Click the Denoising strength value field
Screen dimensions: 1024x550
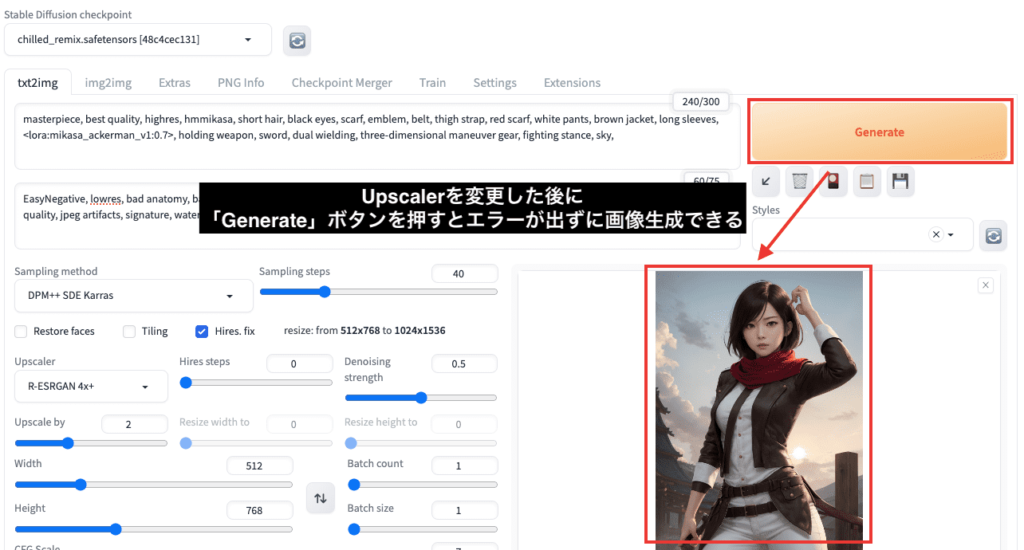(464, 364)
